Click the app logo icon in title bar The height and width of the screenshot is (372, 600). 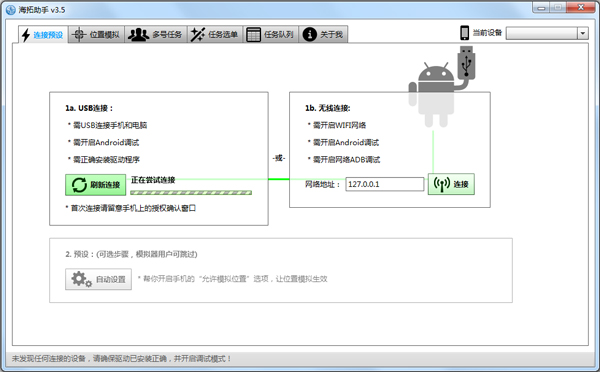tap(11, 10)
